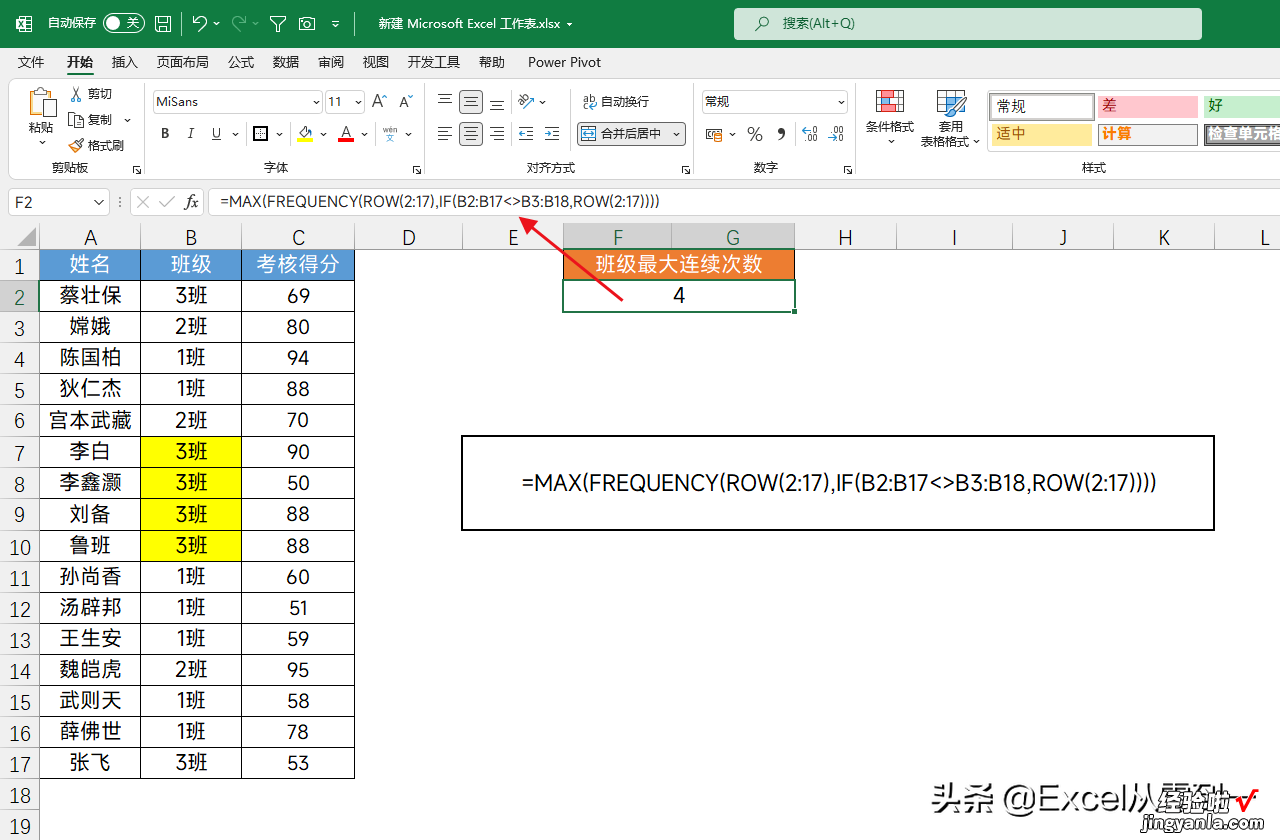Open the accounting number format dropdown arrow
Screen dimensions: 1280x840
(732, 134)
